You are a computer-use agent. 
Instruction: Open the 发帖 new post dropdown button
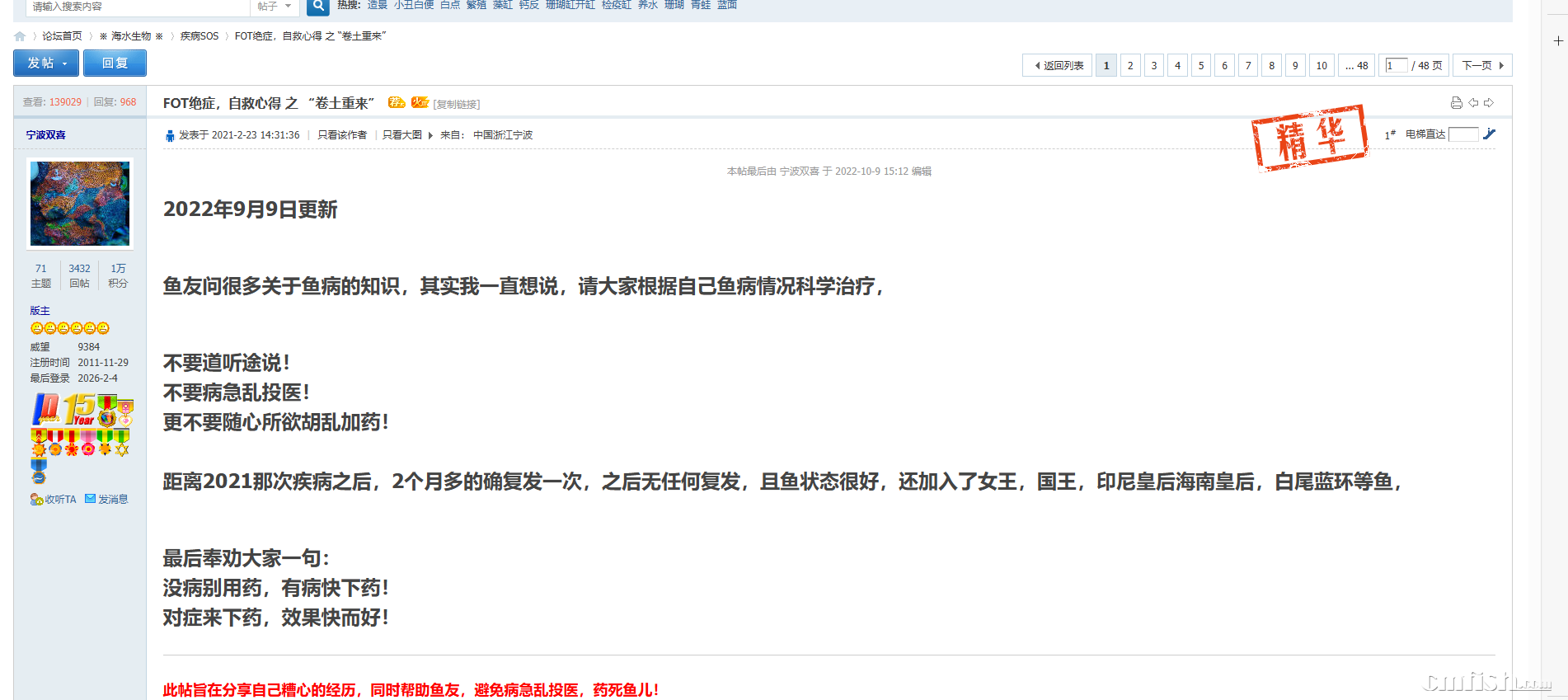pyautogui.click(x=46, y=63)
